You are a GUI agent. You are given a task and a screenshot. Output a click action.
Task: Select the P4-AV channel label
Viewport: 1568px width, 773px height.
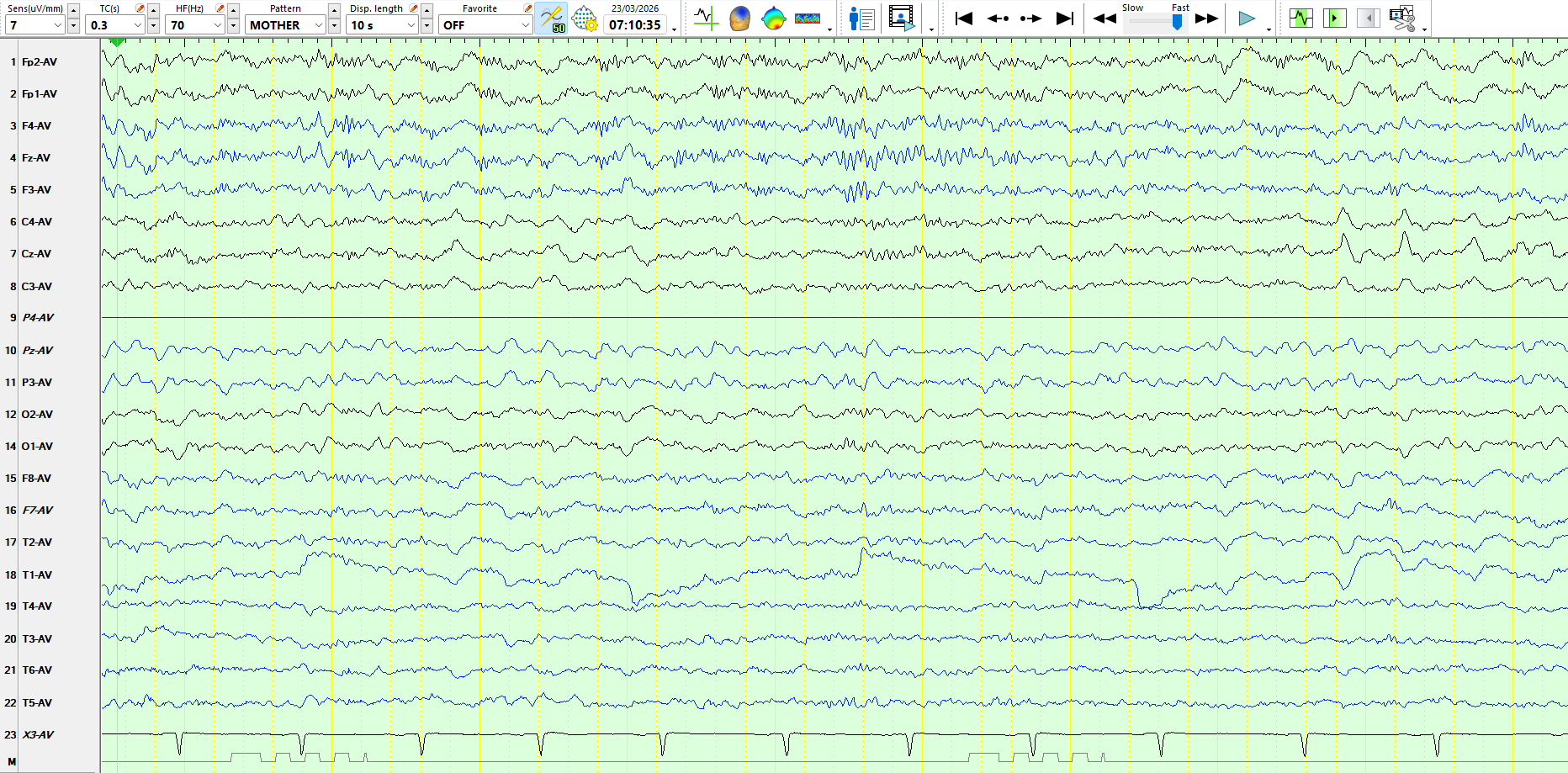38,318
